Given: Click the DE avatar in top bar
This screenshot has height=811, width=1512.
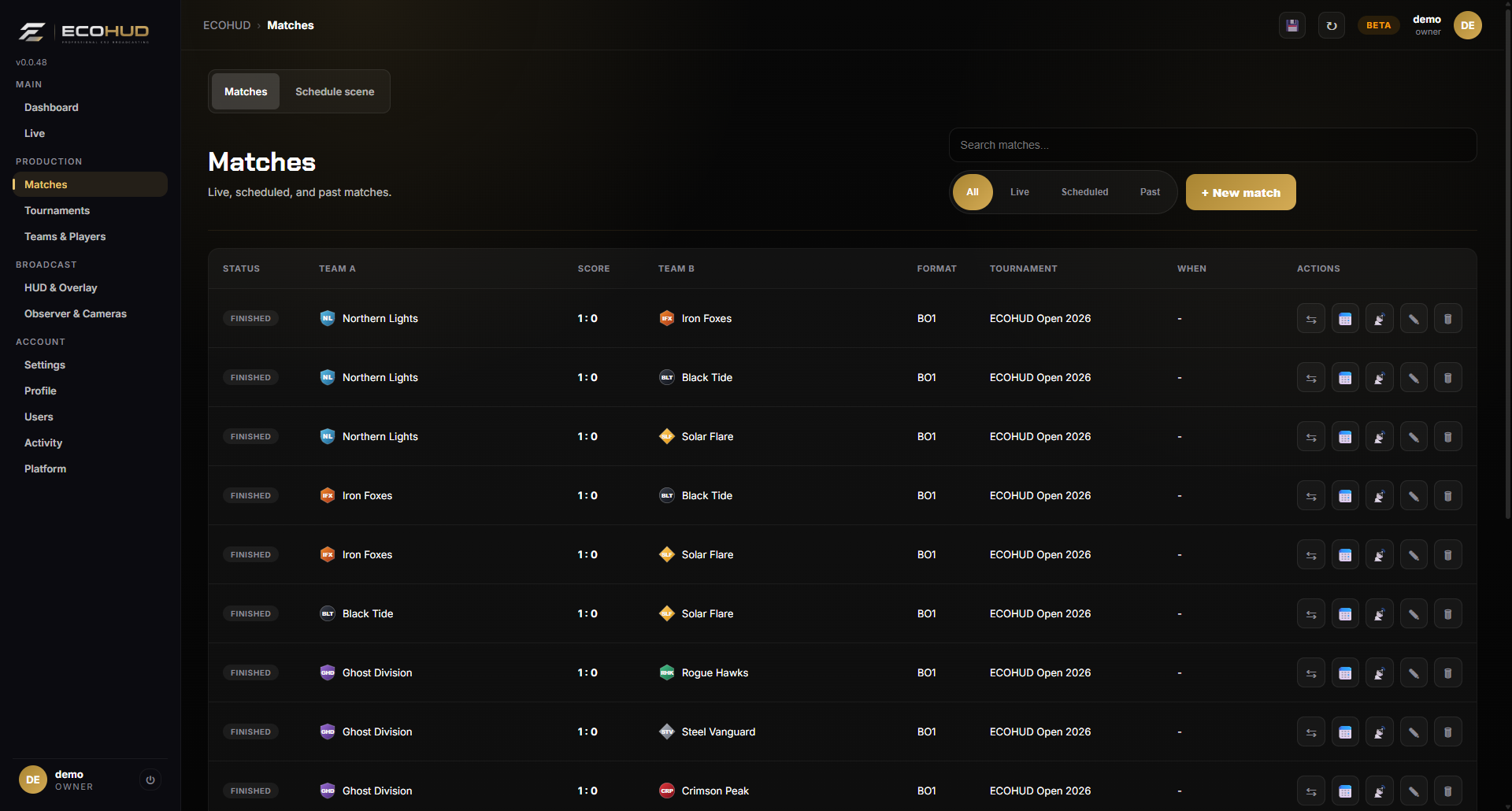Looking at the screenshot, I should tap(1468, 25).
